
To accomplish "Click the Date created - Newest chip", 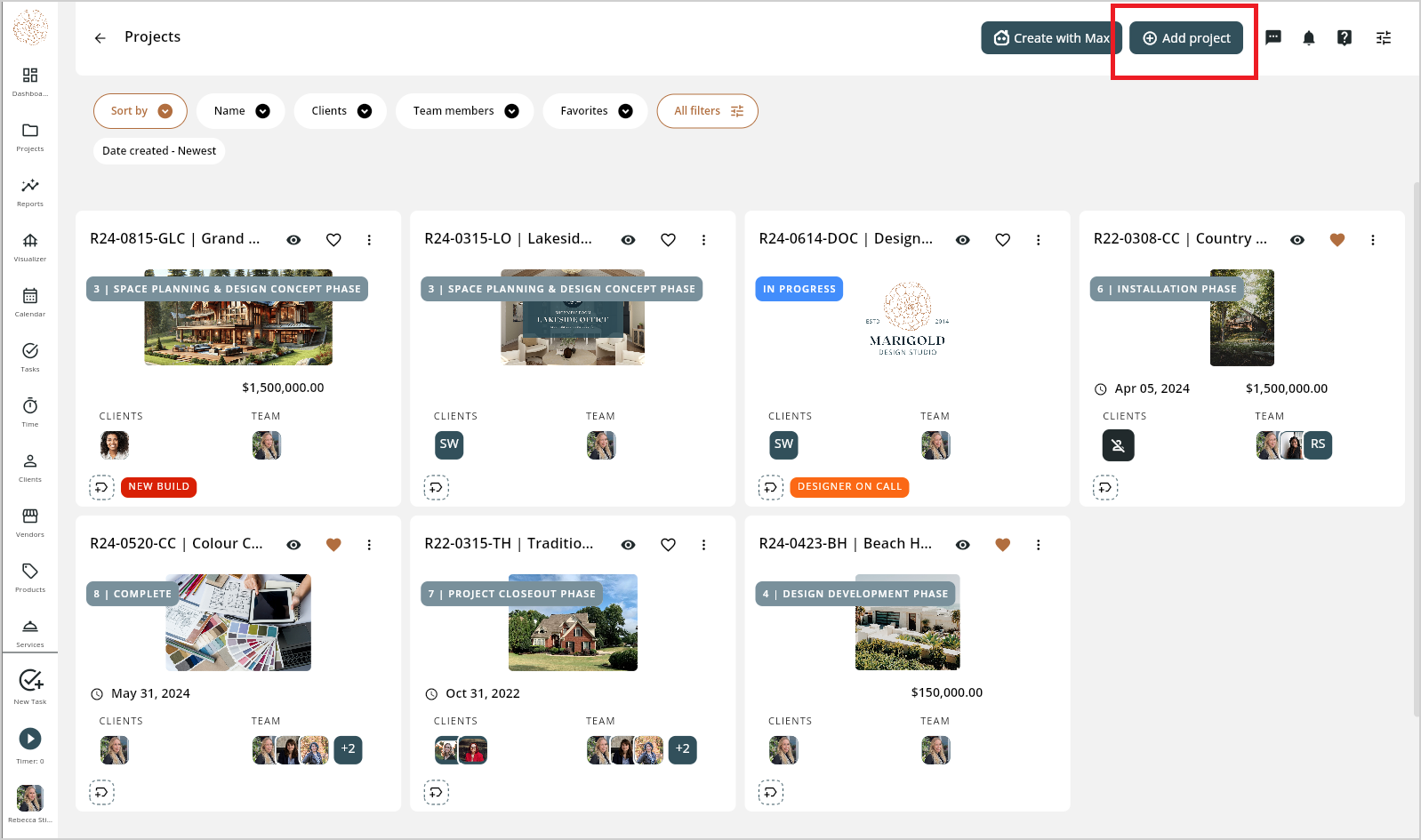I will click(159, 151).
